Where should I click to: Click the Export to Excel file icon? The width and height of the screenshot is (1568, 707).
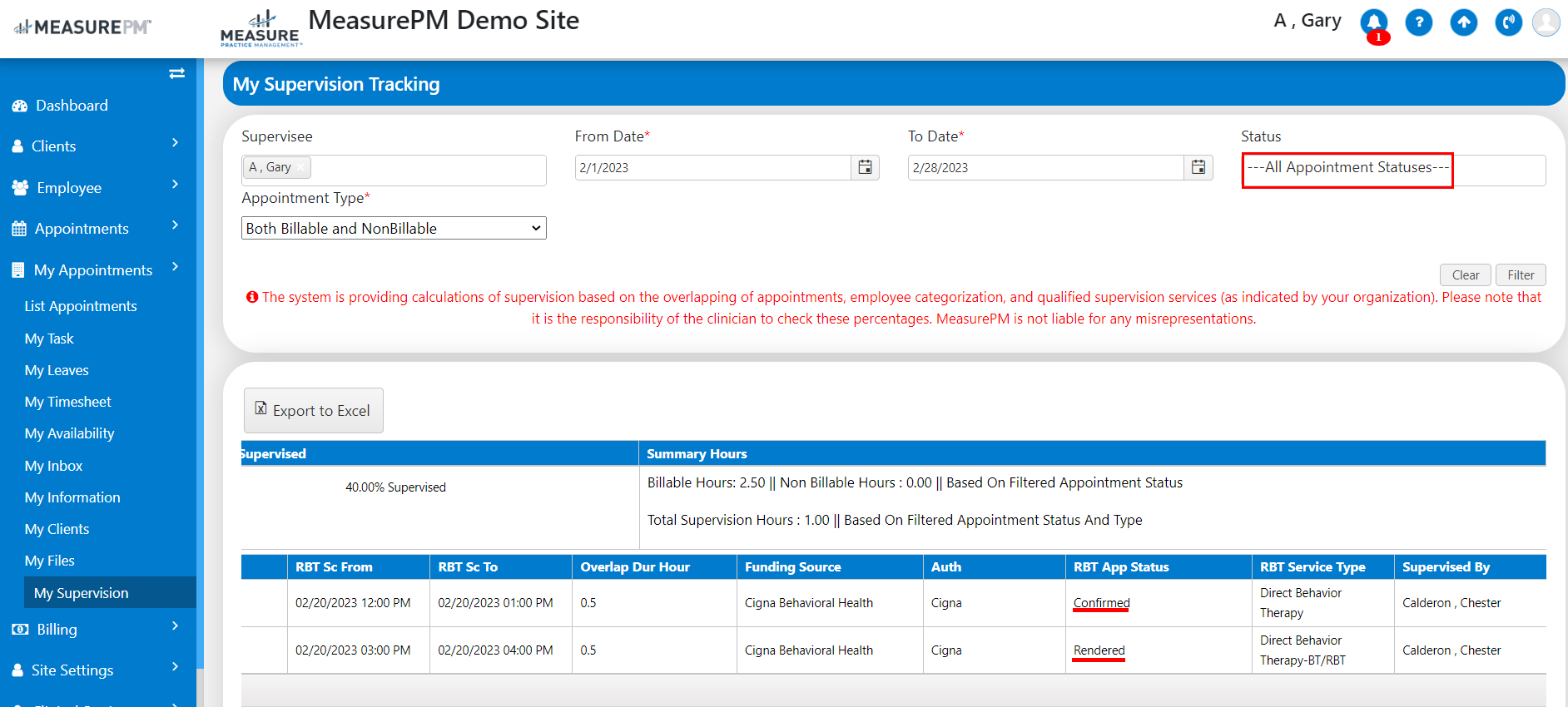pos(261,408)
